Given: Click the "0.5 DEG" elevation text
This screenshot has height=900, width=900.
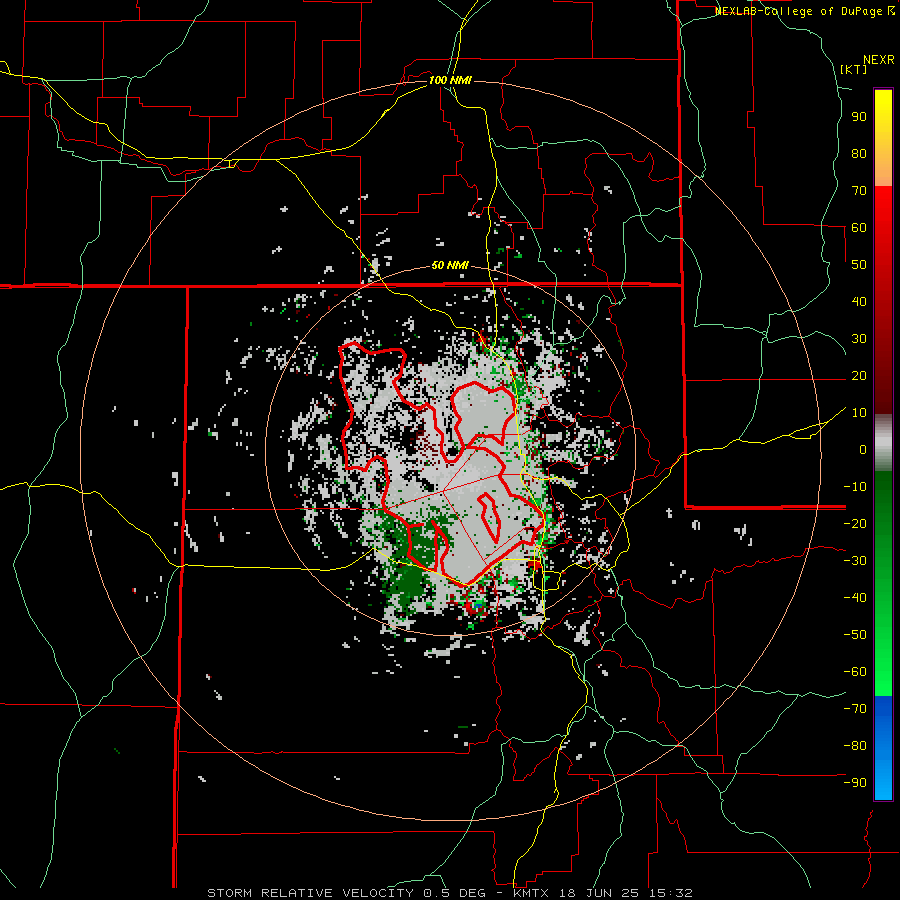Looking at the screenshot, I should (x=455, y=893).
